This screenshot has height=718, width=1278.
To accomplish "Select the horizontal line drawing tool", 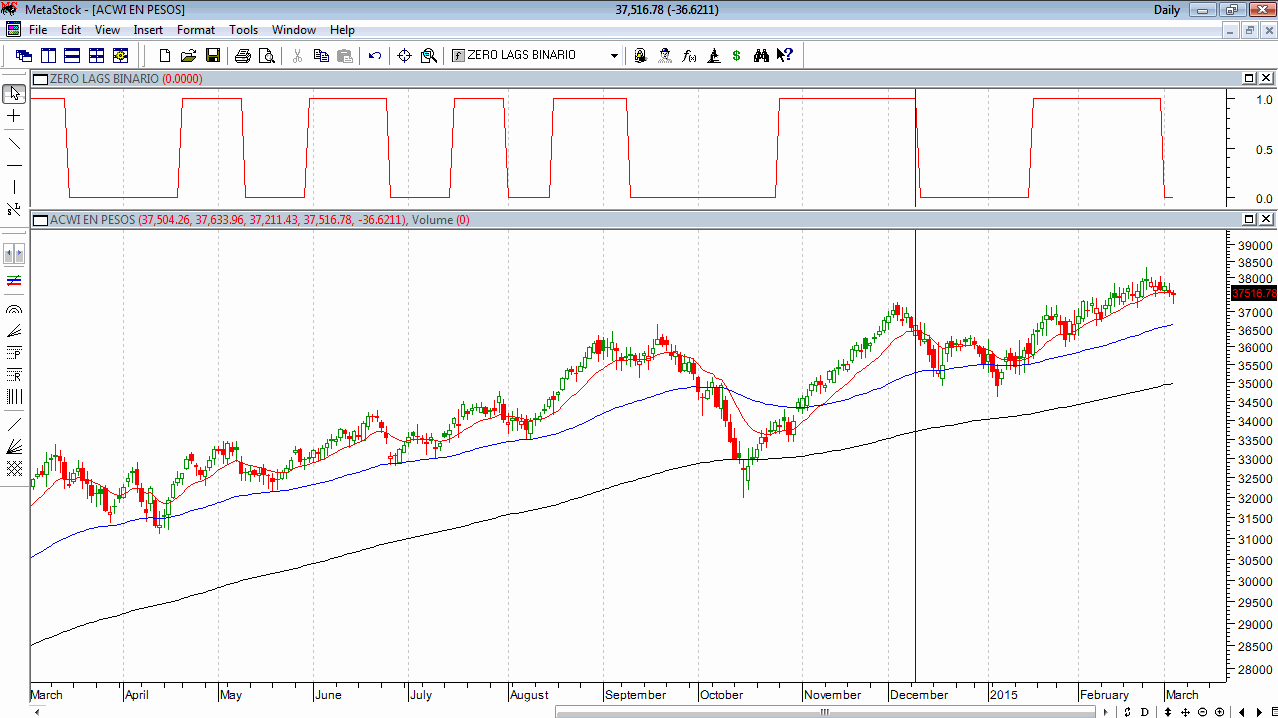I will click(x=14, y=164).
